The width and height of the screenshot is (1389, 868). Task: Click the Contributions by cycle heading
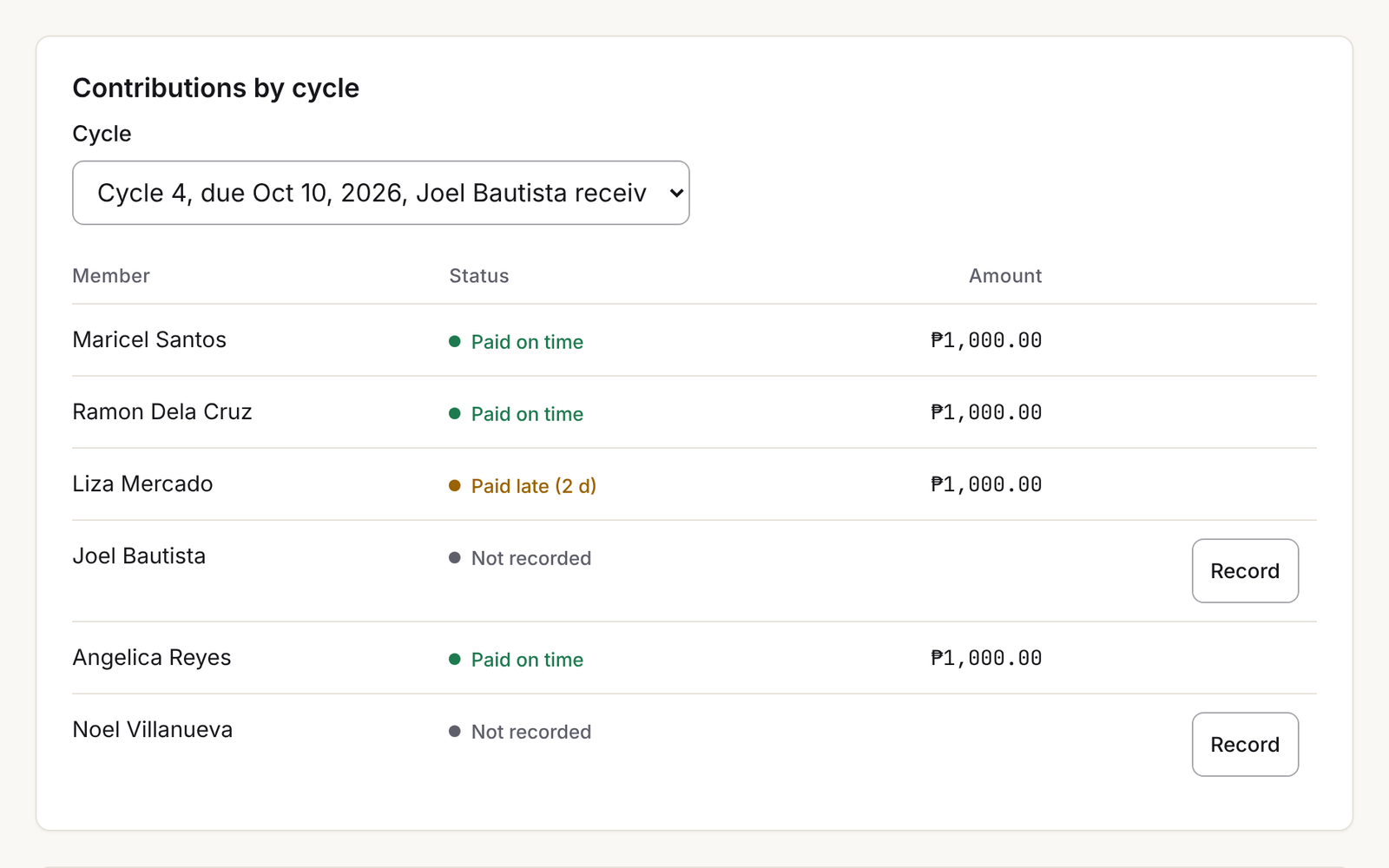tap(216, 88)
